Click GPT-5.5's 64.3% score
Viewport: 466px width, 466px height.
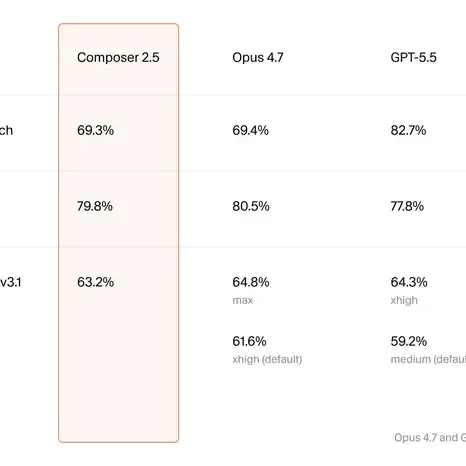[x=409, y=282]
